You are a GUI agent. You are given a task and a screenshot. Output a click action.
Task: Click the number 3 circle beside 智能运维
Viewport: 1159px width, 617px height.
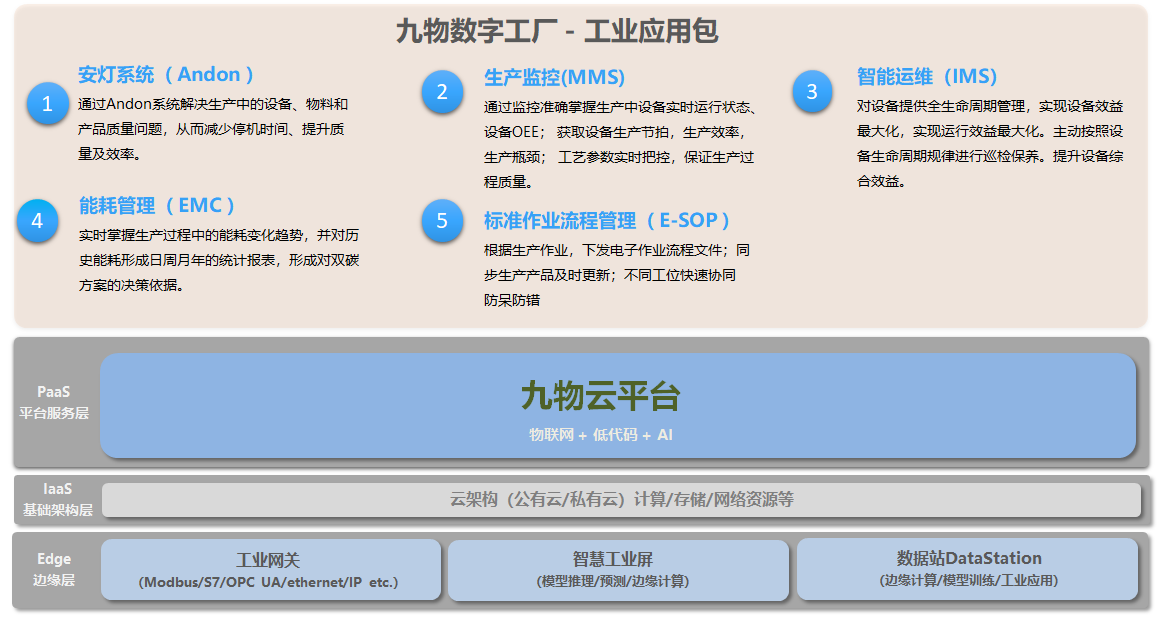pos(812,92)
